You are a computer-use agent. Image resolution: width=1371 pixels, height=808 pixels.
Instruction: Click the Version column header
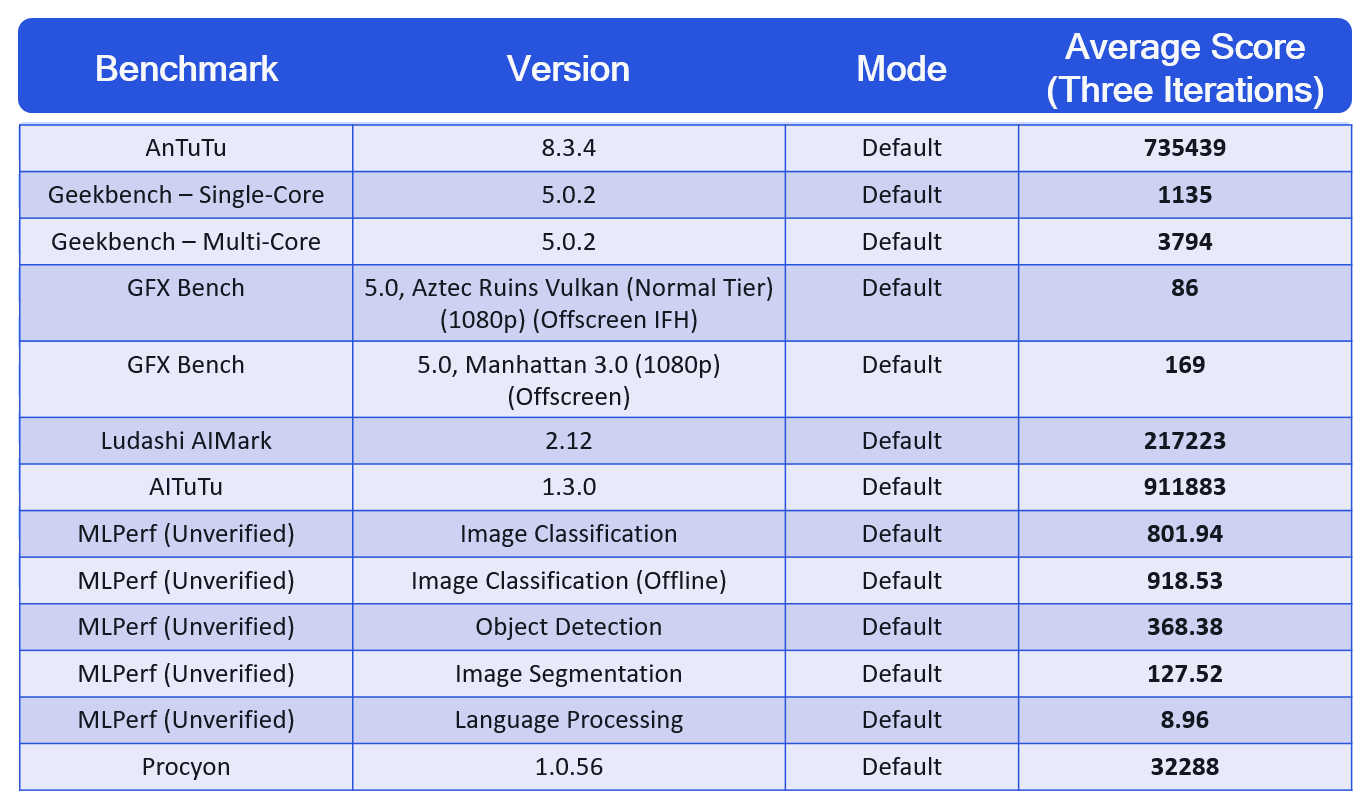pos(568,69)
